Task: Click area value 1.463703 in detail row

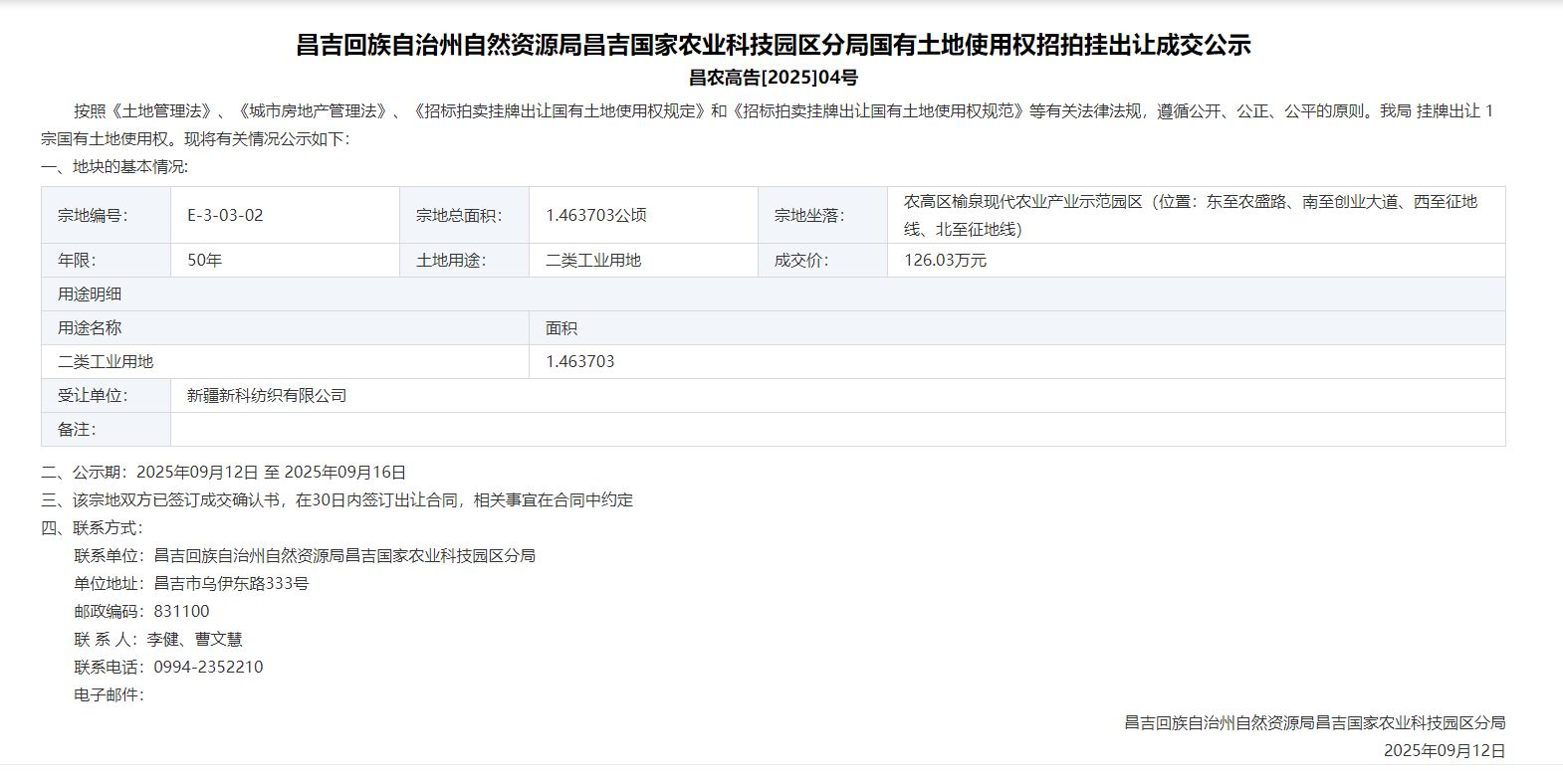Action: 579,362
